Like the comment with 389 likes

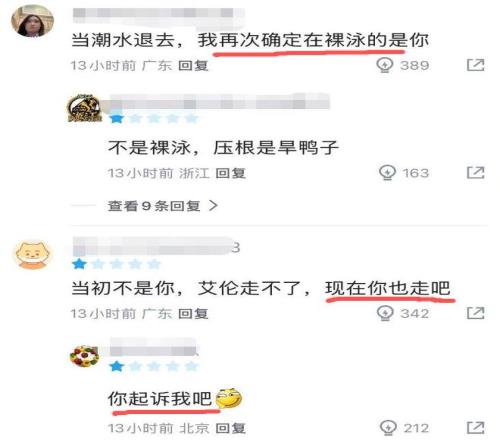click(385, 65)
